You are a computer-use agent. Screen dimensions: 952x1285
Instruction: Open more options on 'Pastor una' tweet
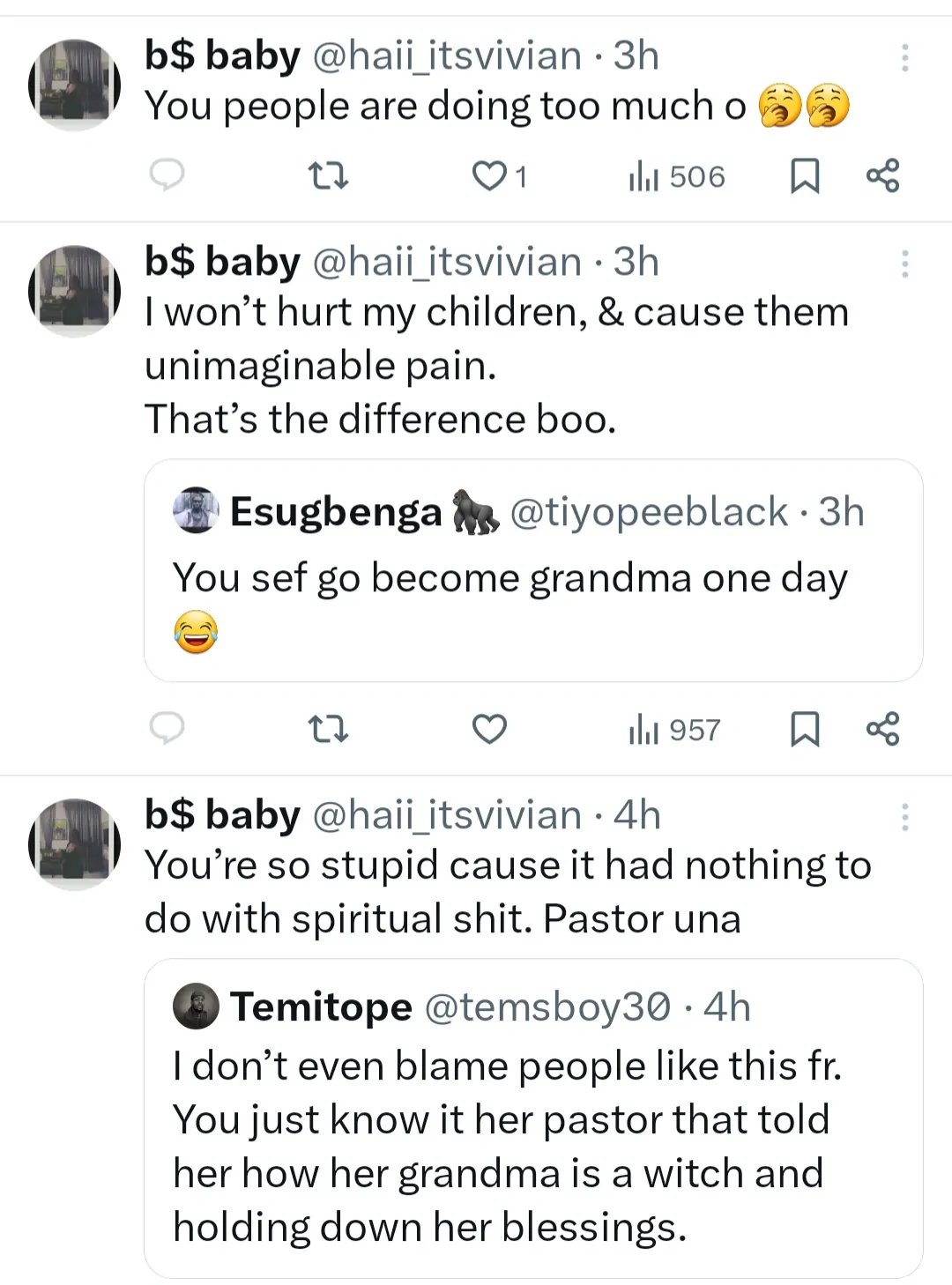904,817
